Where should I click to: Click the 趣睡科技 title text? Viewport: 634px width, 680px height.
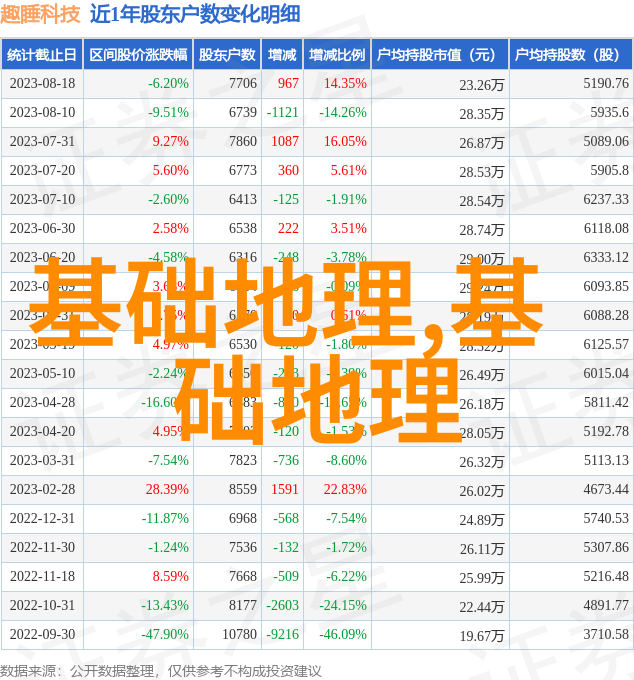click(41, 14)
